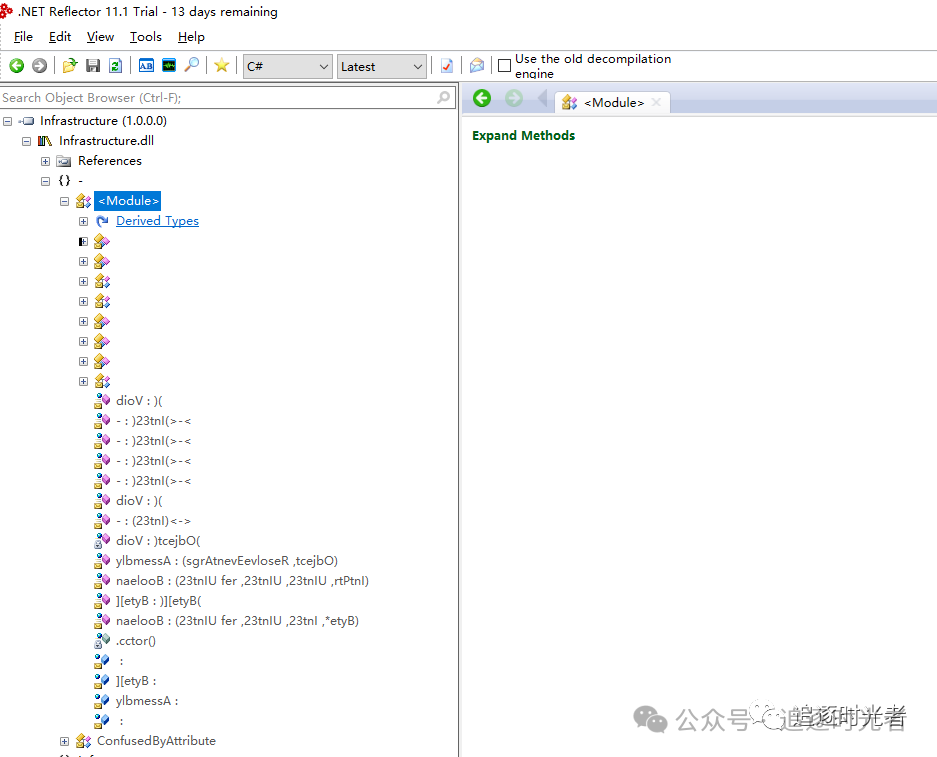
Task: Select the .cctor() method in the tree
Action: 137,640
